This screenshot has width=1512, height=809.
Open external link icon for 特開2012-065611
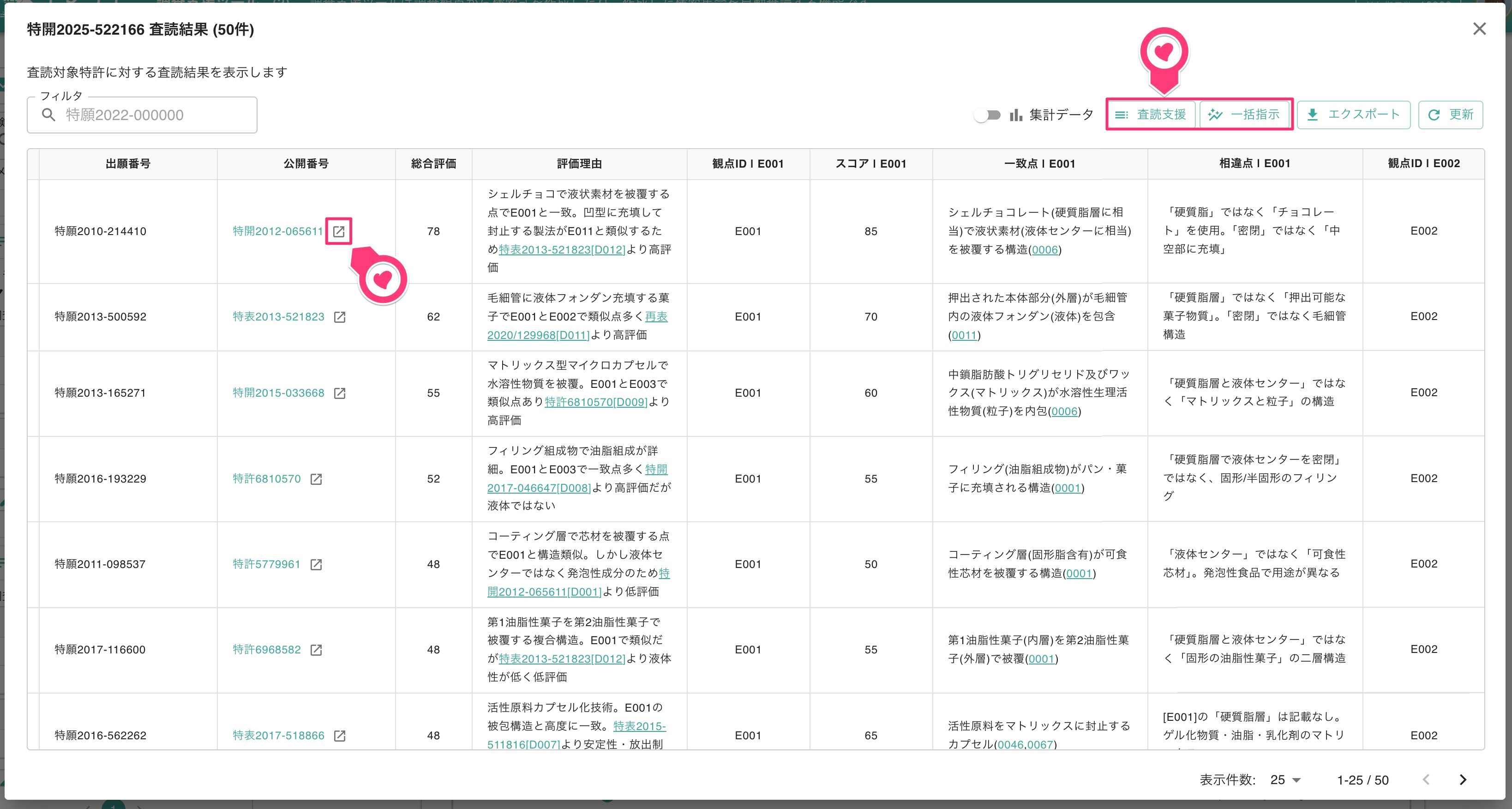[339, 231]
